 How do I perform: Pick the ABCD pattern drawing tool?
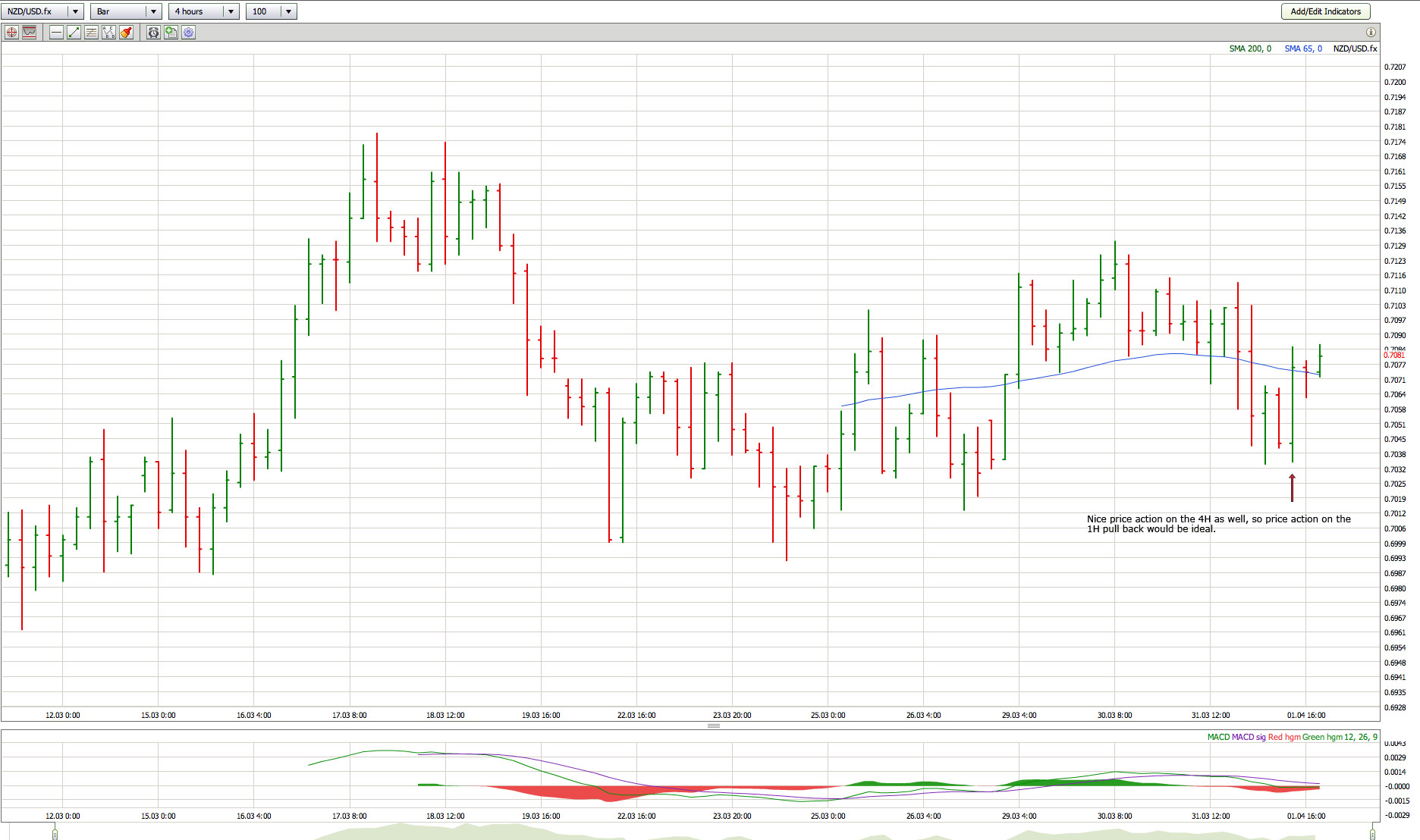pyautogui.click(x=108, y=33)
